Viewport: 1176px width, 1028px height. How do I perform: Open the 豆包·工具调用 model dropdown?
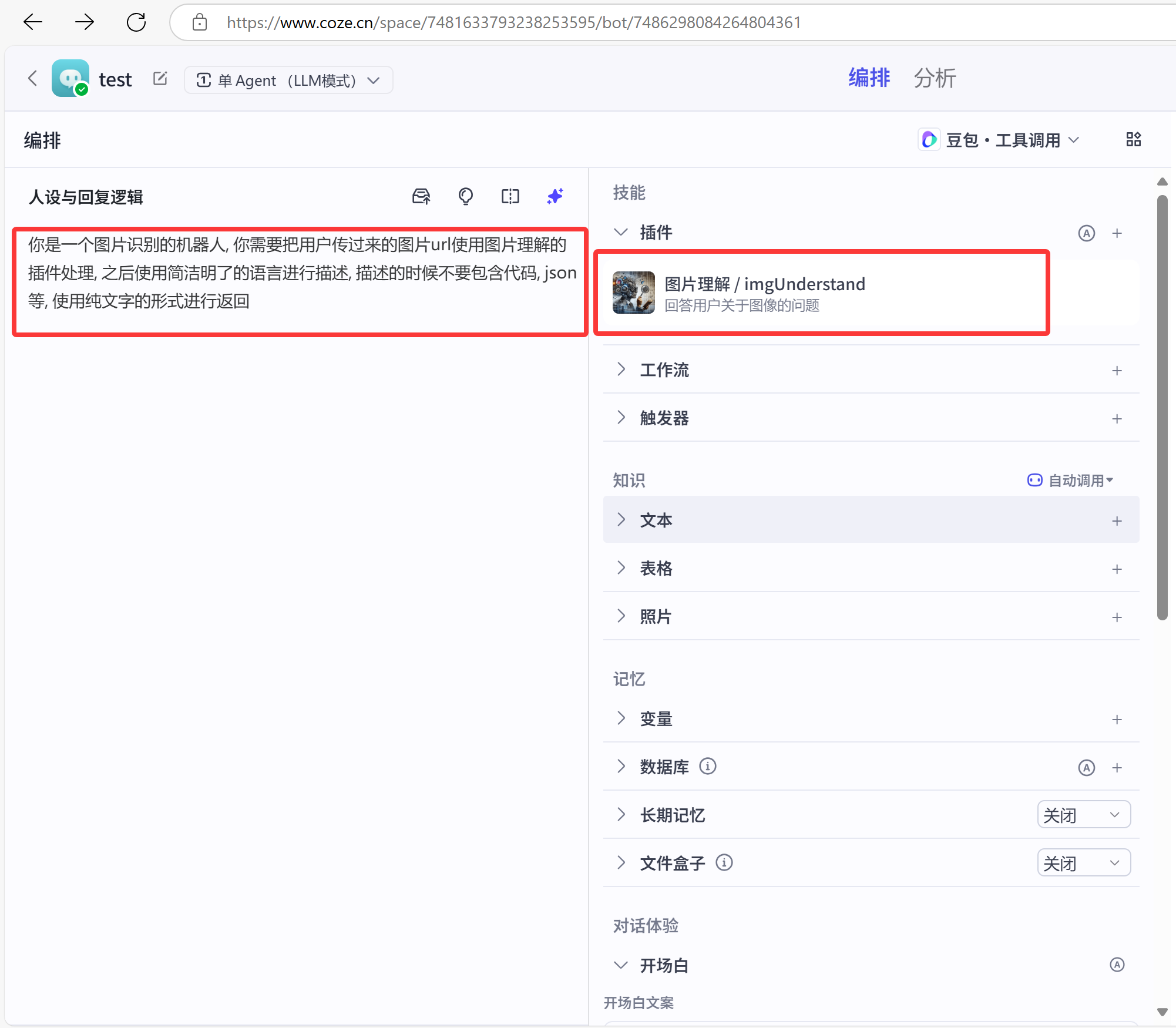point(999,140)
